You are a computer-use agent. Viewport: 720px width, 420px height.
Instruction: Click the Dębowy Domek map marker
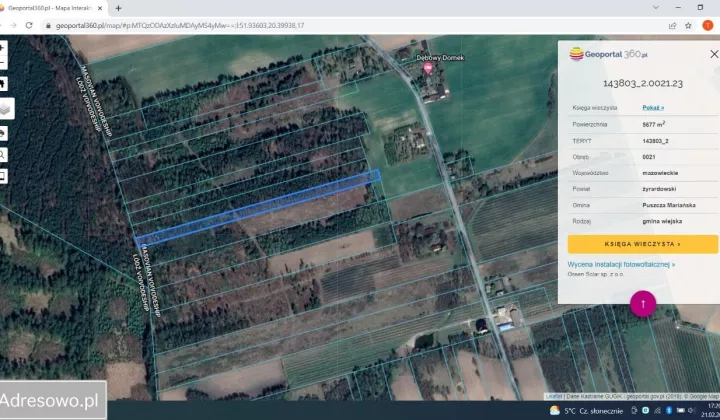429,68
